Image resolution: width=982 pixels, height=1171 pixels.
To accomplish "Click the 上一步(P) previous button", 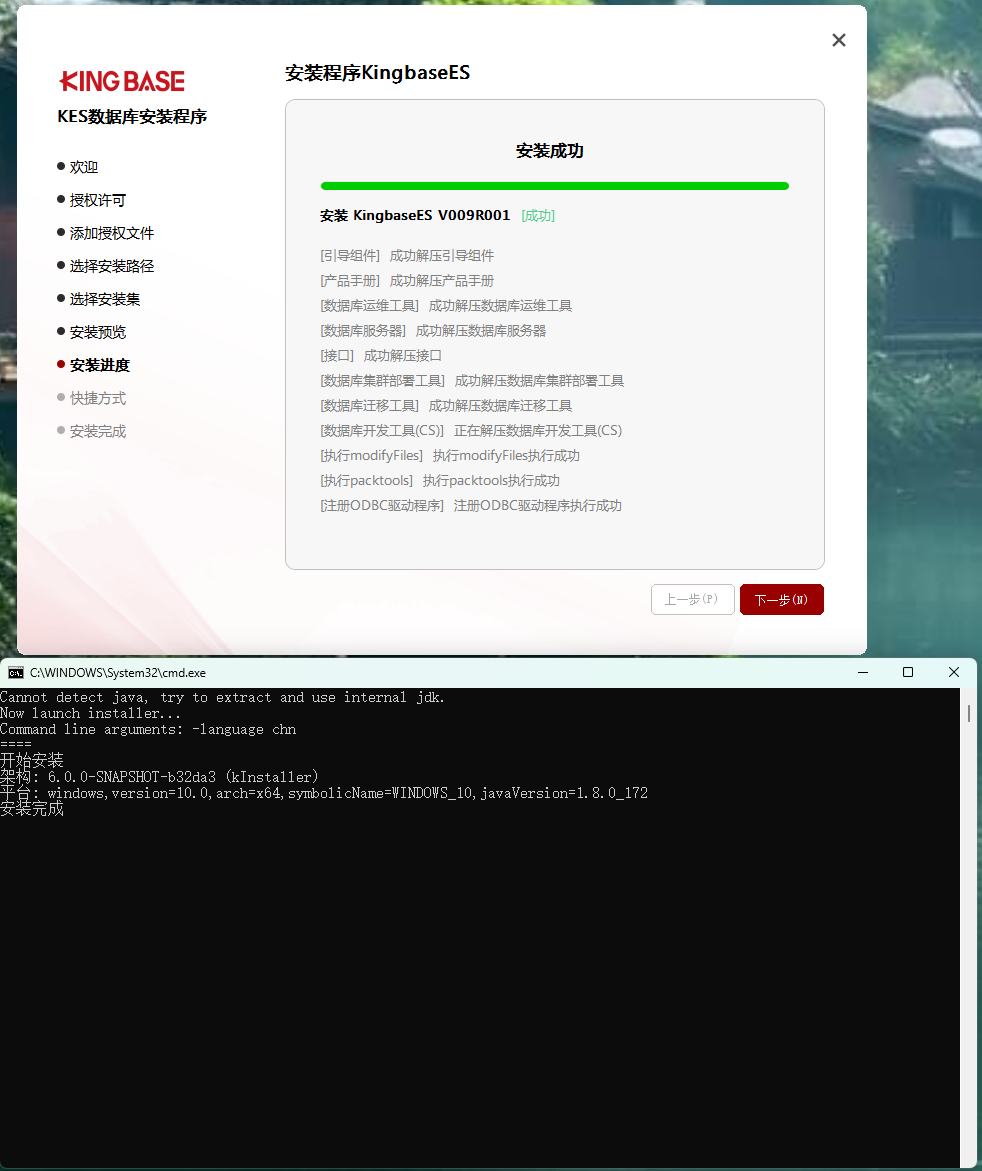I will 692,600.
